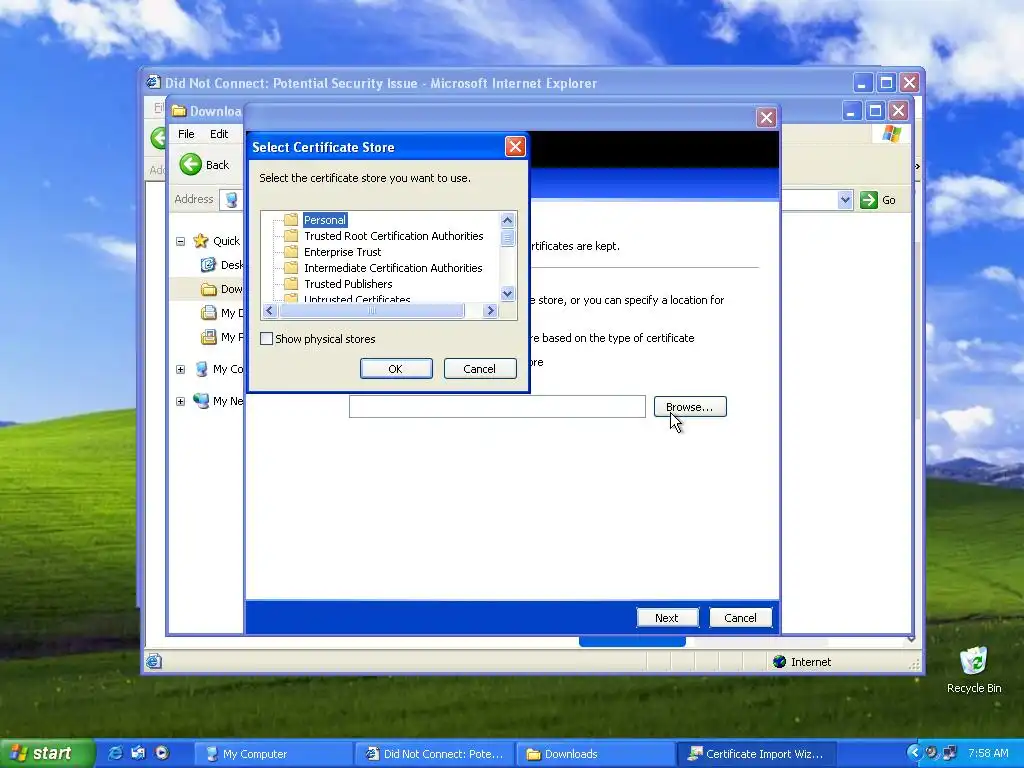
Task: Click the Enterprise Trust folder icon
Action: click(291, 252)
